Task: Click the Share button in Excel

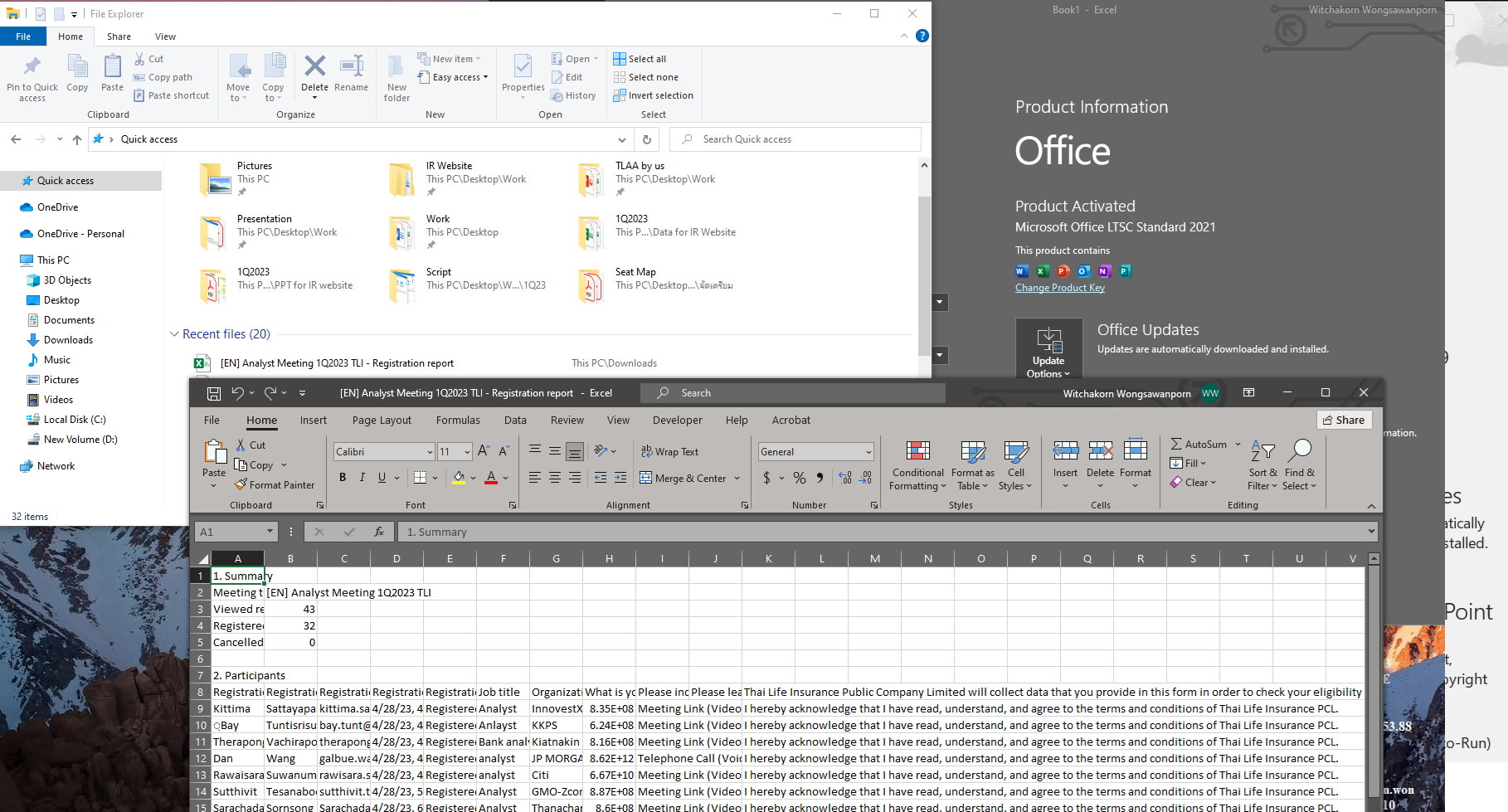Action: [1344, 420]
